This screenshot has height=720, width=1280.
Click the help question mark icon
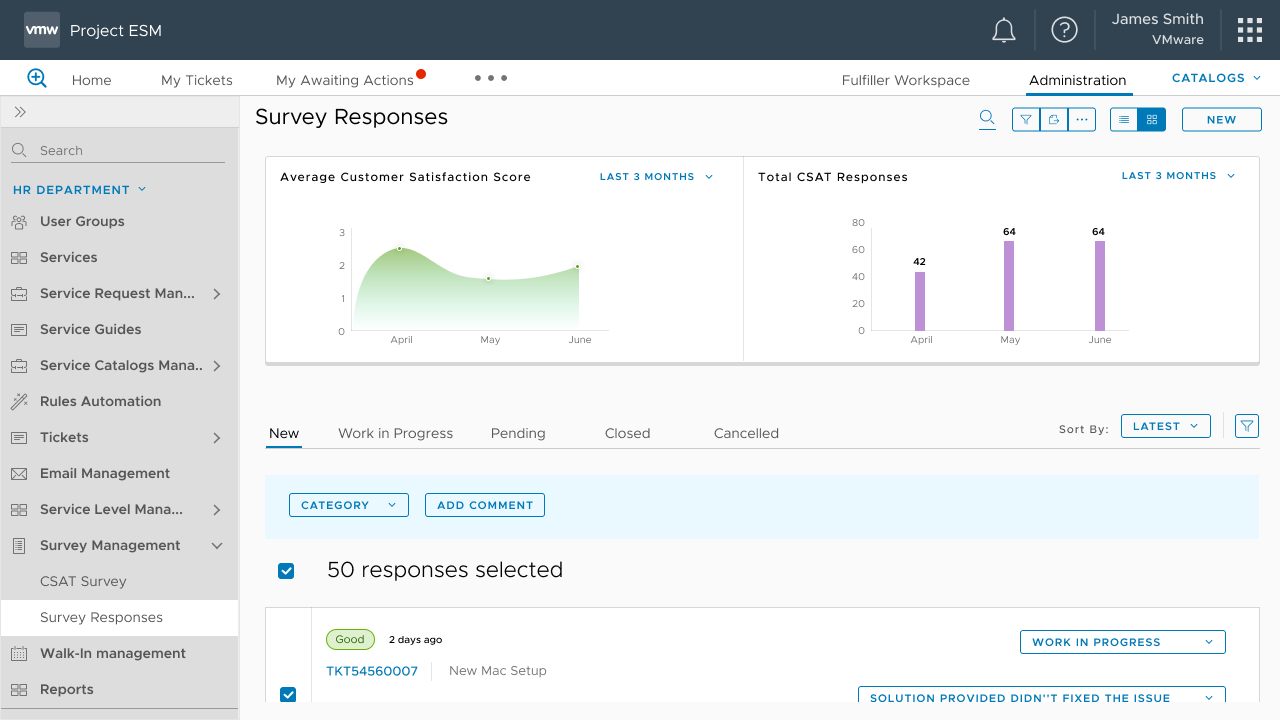click(x=1064, y=30)
